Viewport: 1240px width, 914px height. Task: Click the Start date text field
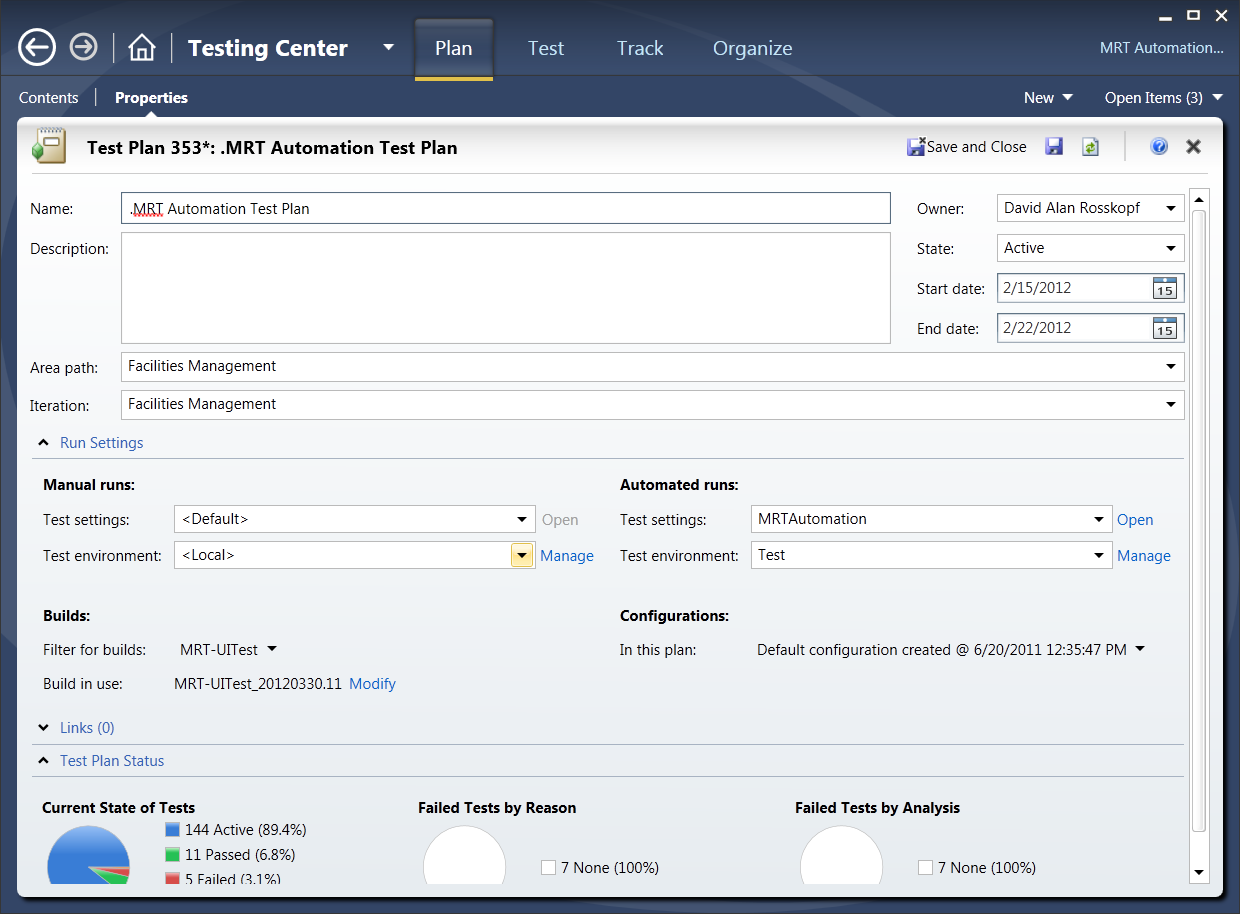1074,288
